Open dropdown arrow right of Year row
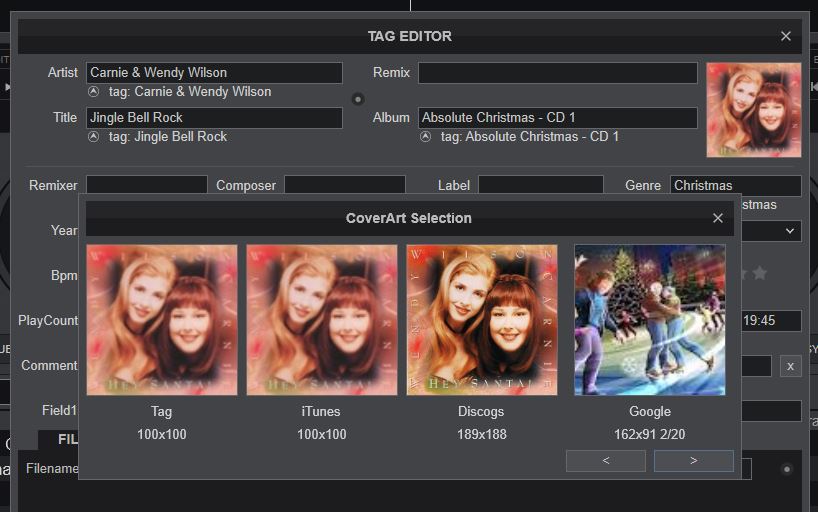The image size is (818, 512). pos(790,231)
